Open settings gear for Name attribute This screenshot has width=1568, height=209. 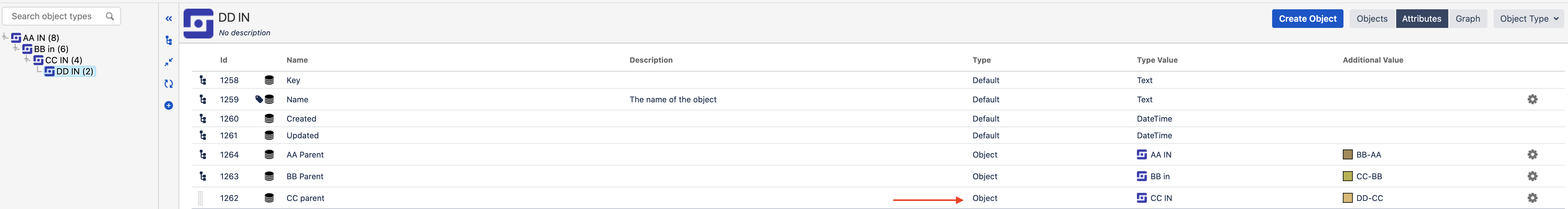point(1532,99)
